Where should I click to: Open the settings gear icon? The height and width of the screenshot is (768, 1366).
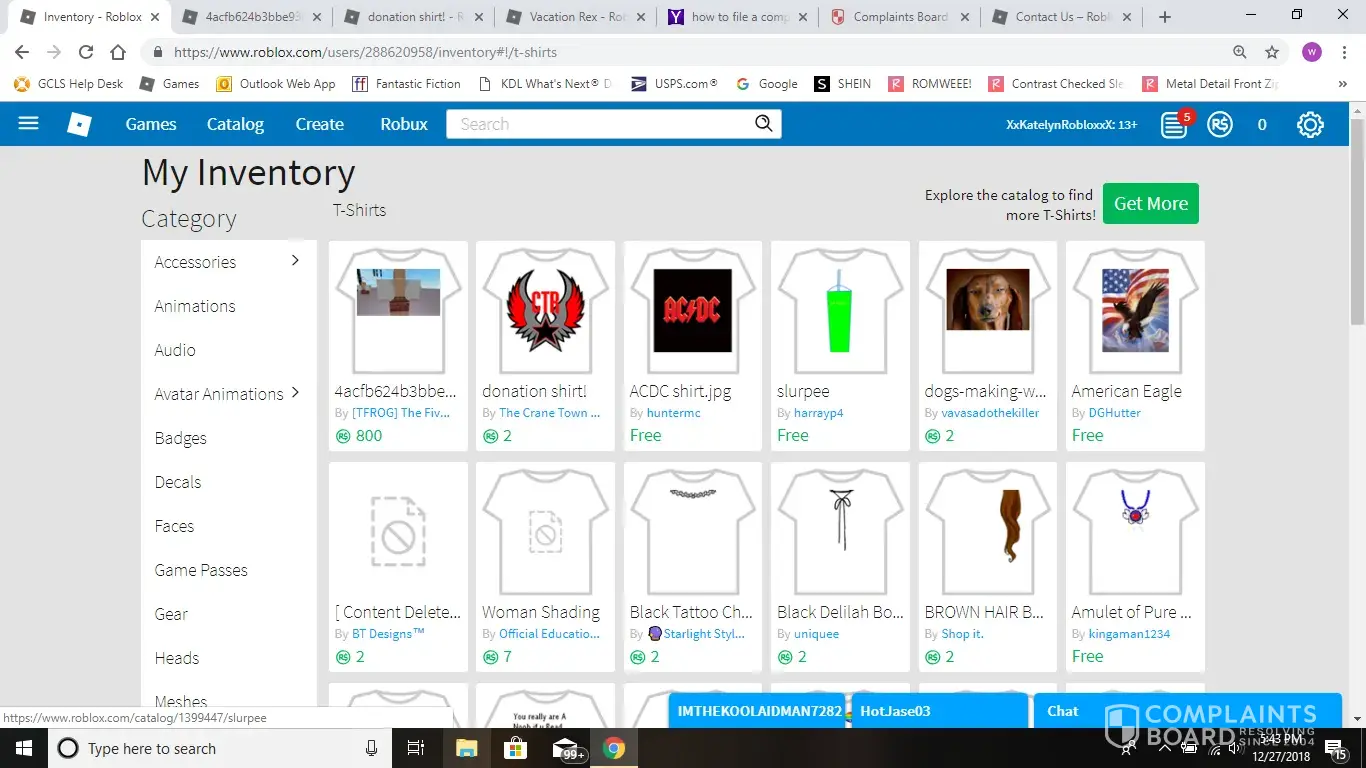tap(1310, 125)
